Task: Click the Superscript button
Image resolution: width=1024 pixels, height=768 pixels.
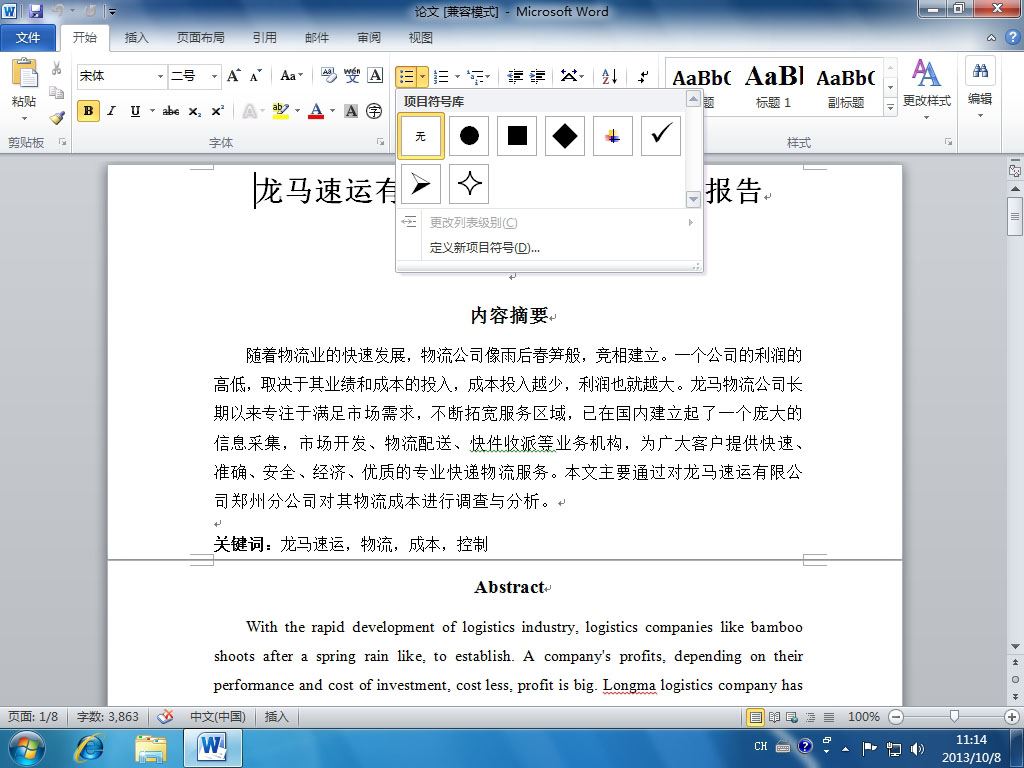Action: pyautogui.click(x=217, y=111)
